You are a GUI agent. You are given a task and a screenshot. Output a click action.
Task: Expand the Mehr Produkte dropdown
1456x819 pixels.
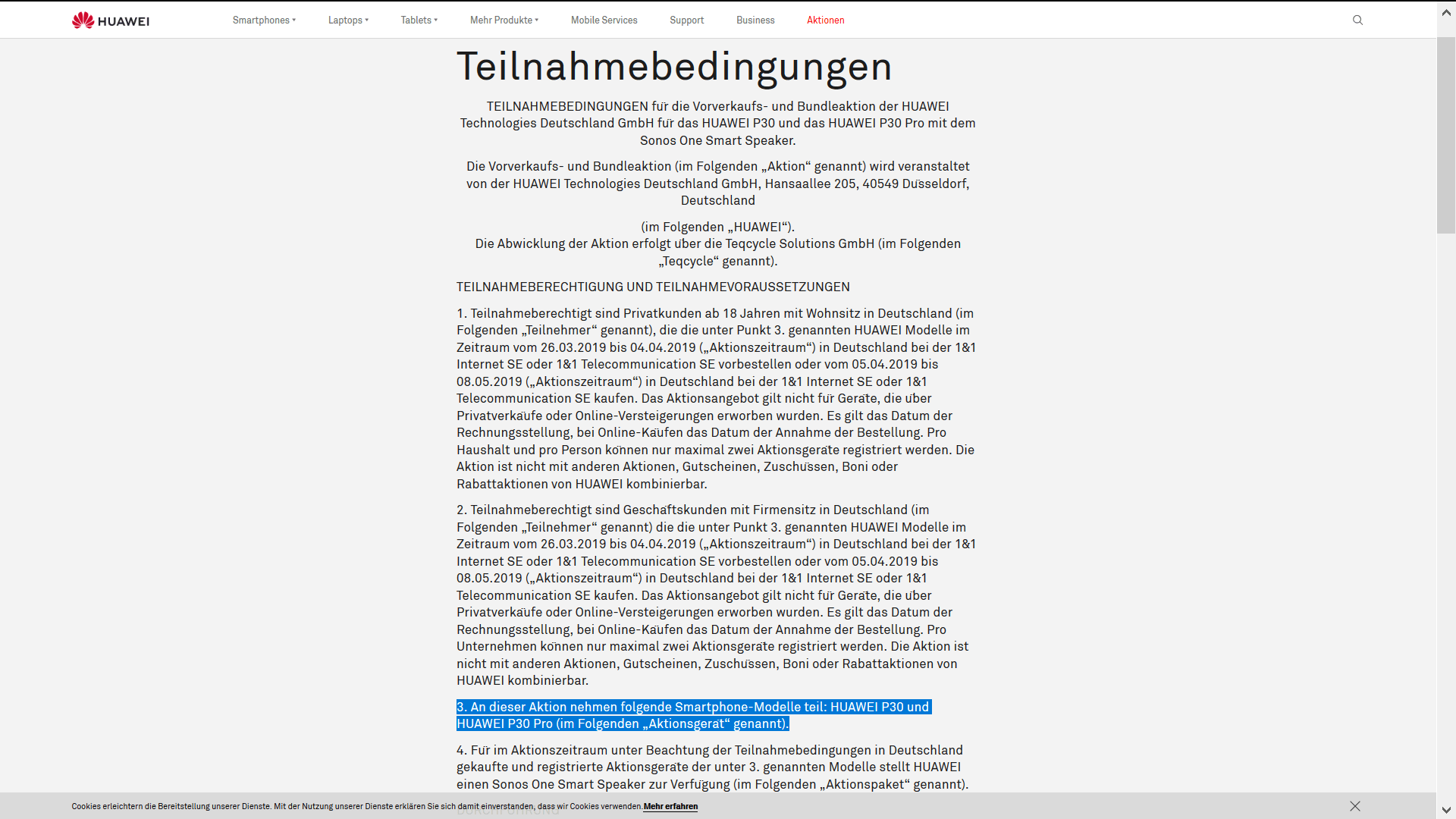pos(504,20)
